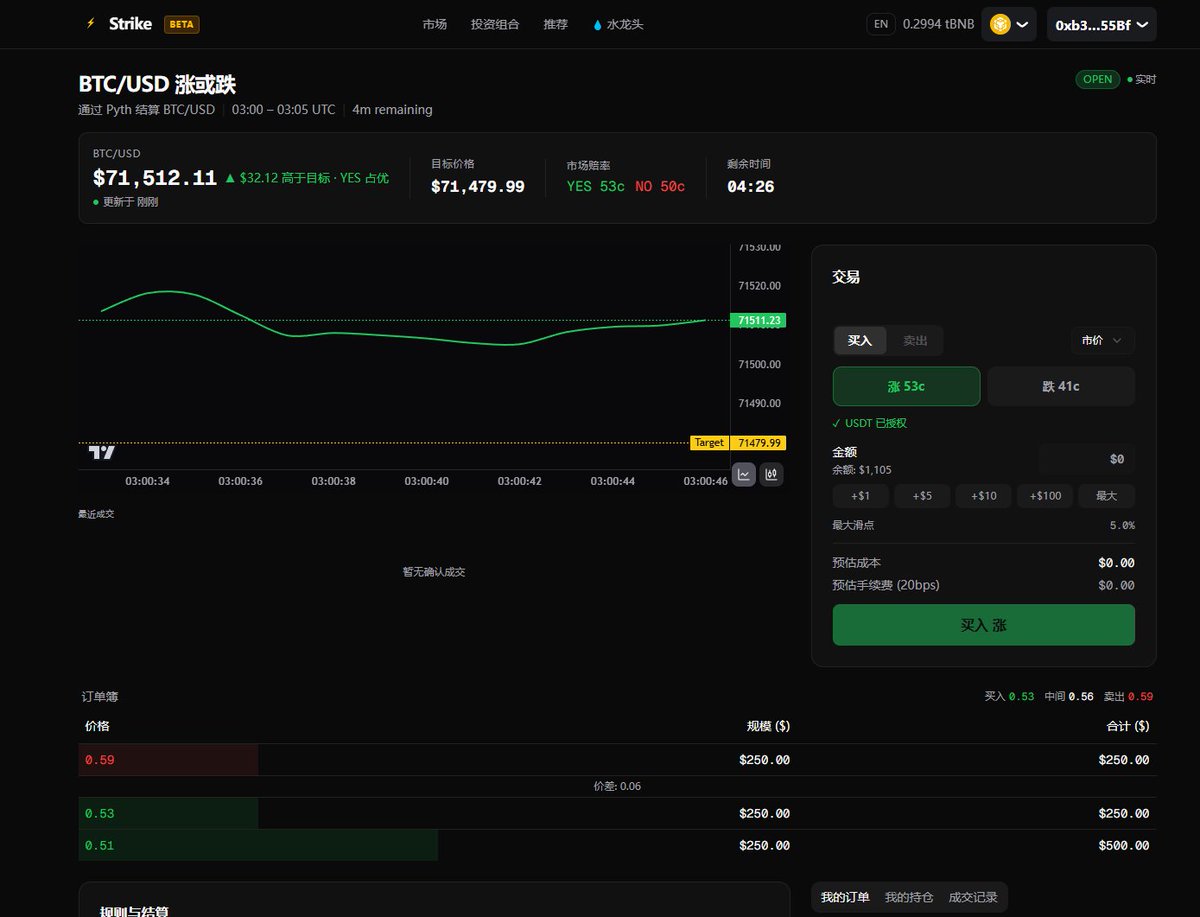Click the 中间 0.56 mid price
This screenshot has height=917, width=1200.
pos(1068,697)
